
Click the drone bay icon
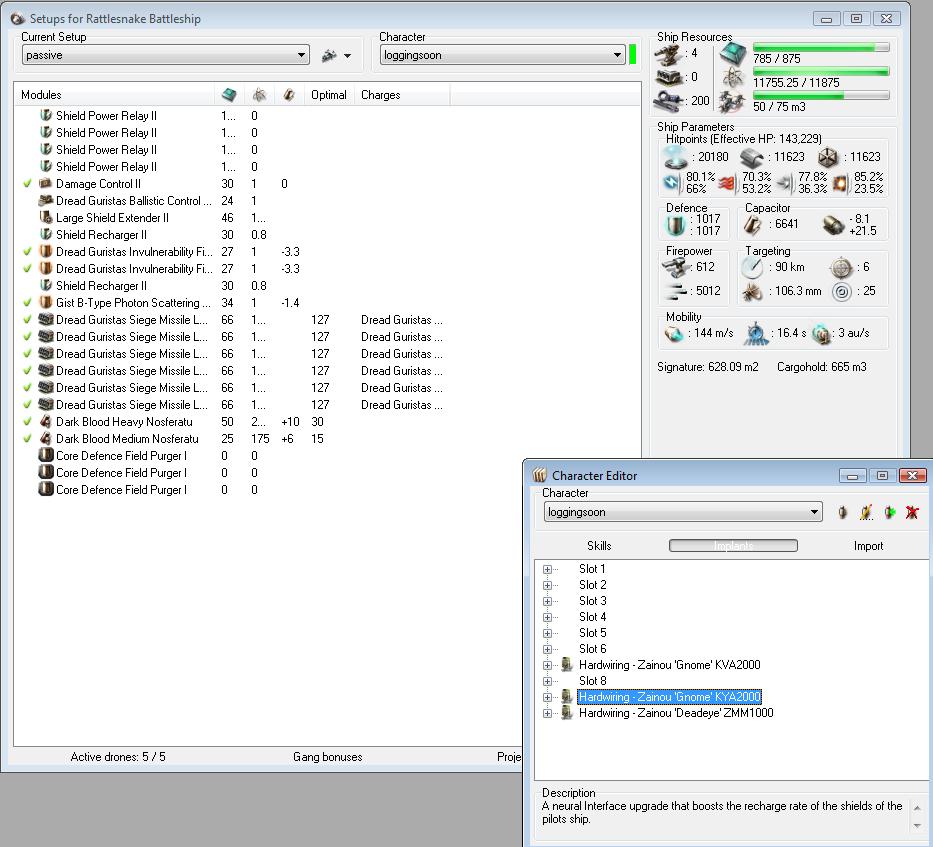click(x=733, y=101)
